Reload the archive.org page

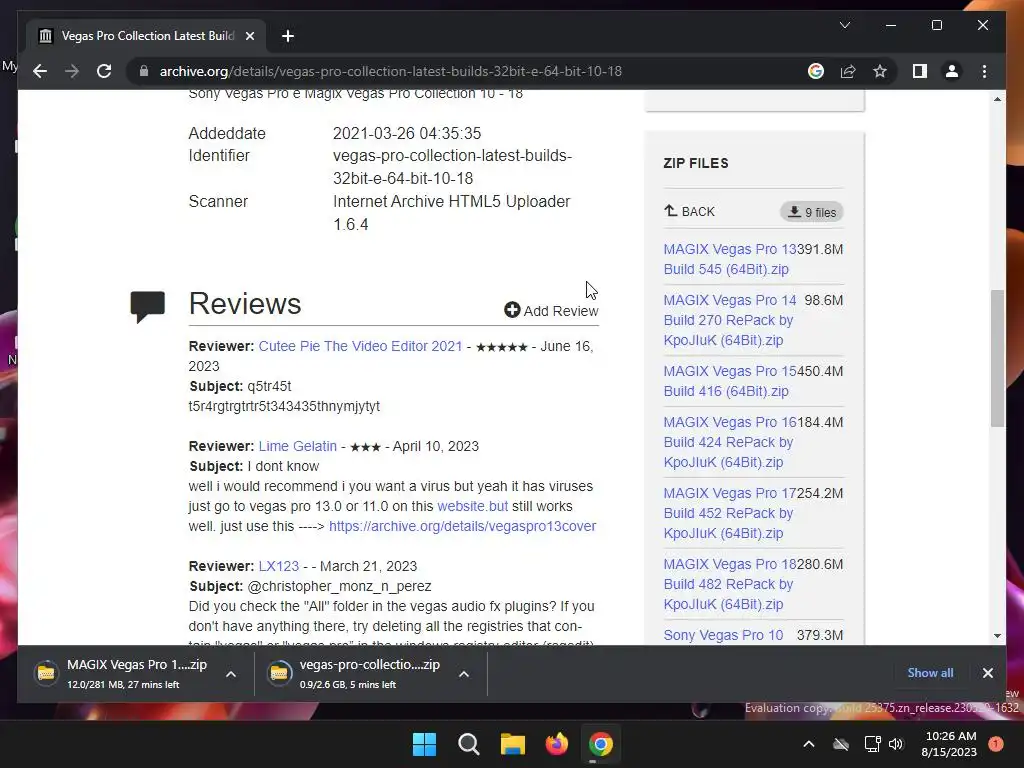click(104, 71)
